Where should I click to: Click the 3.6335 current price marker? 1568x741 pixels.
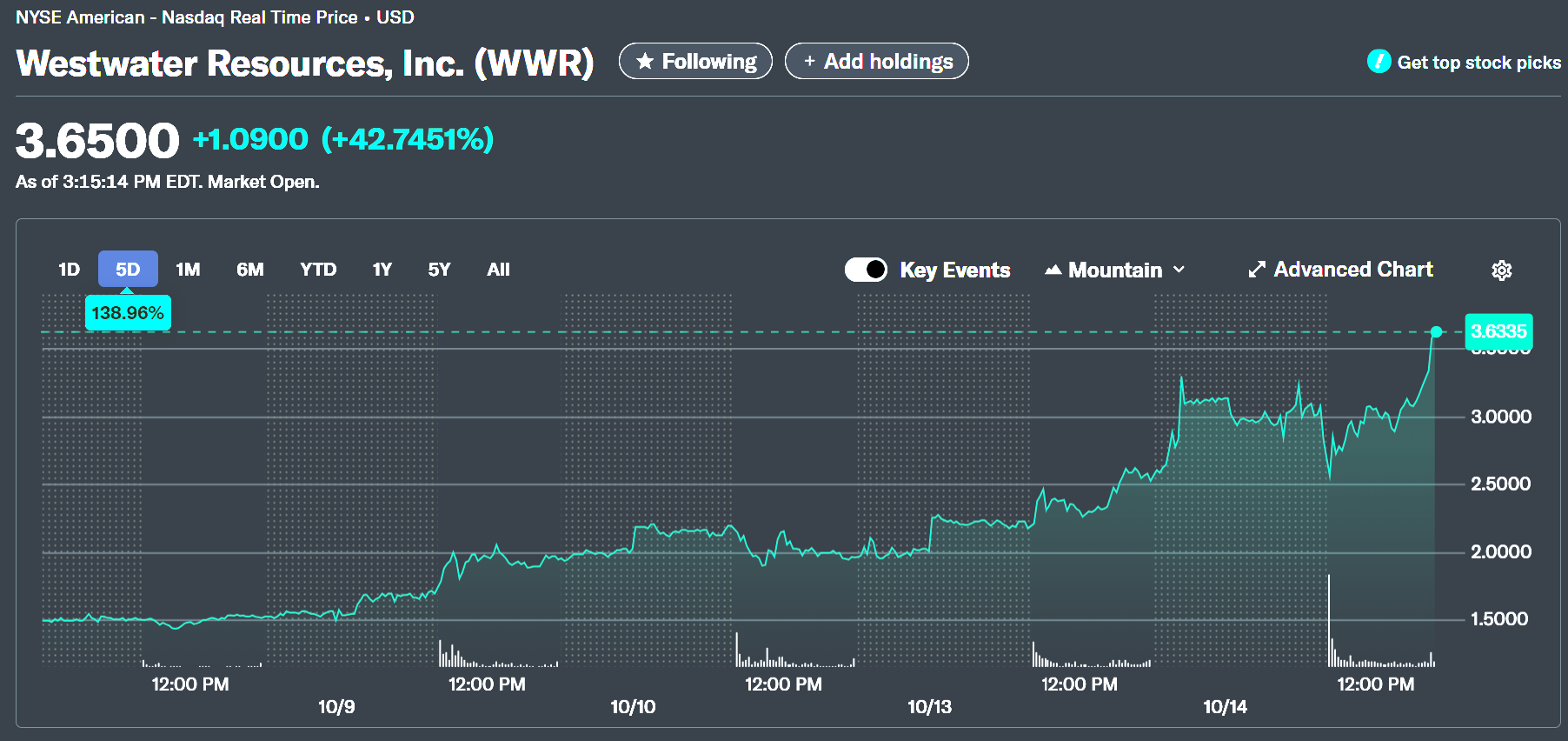[x=1498, y=331]
